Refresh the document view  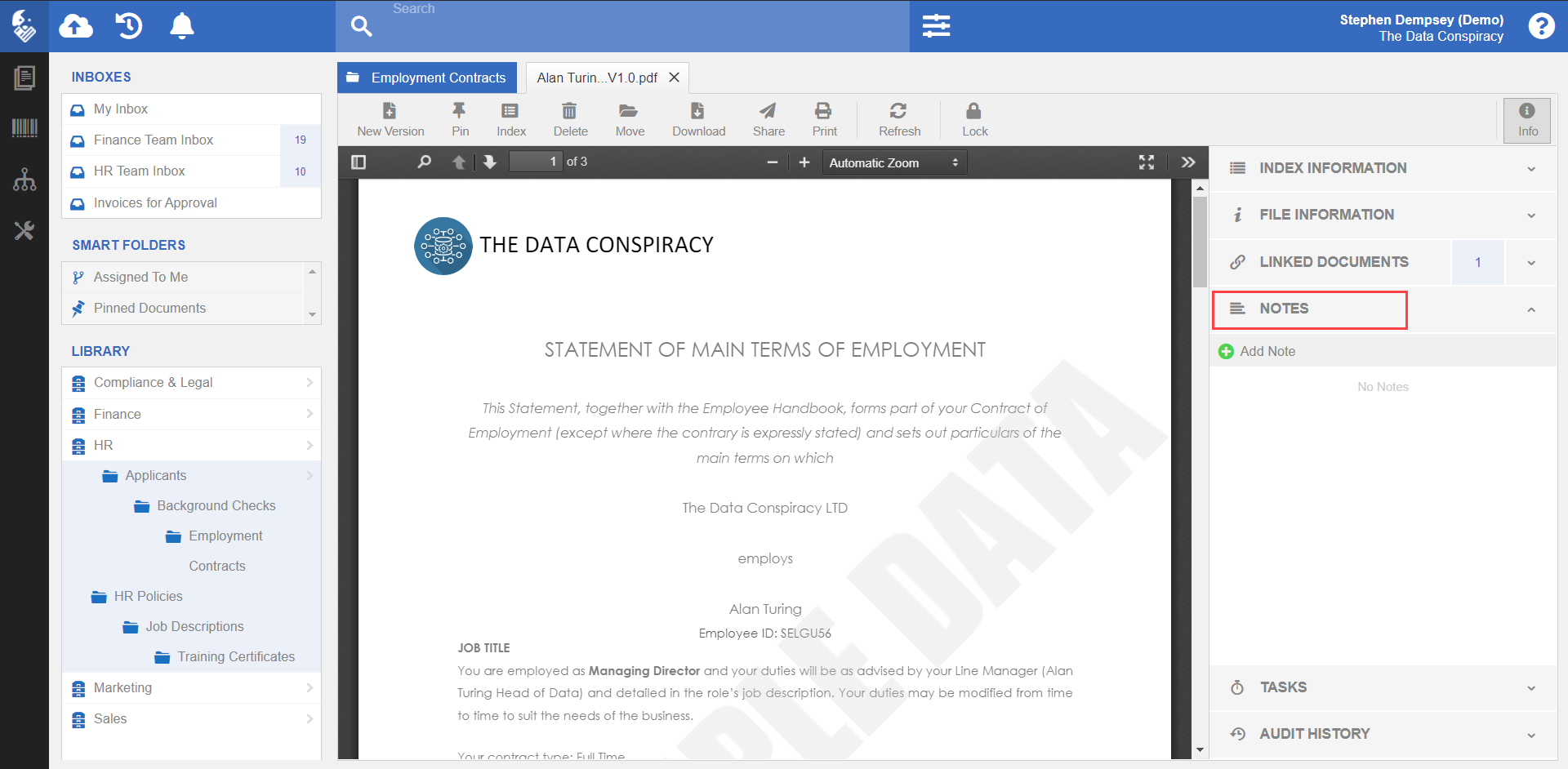tap(899, 120)
